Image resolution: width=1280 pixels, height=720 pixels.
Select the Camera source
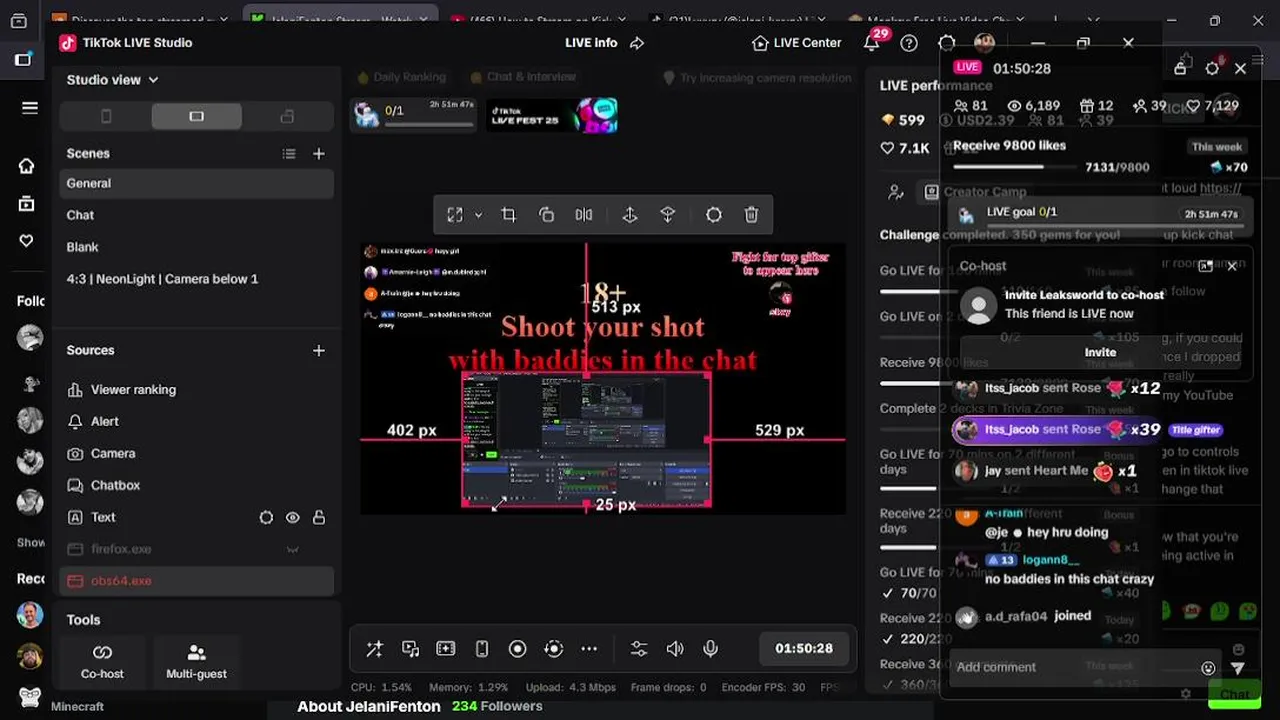196,454
